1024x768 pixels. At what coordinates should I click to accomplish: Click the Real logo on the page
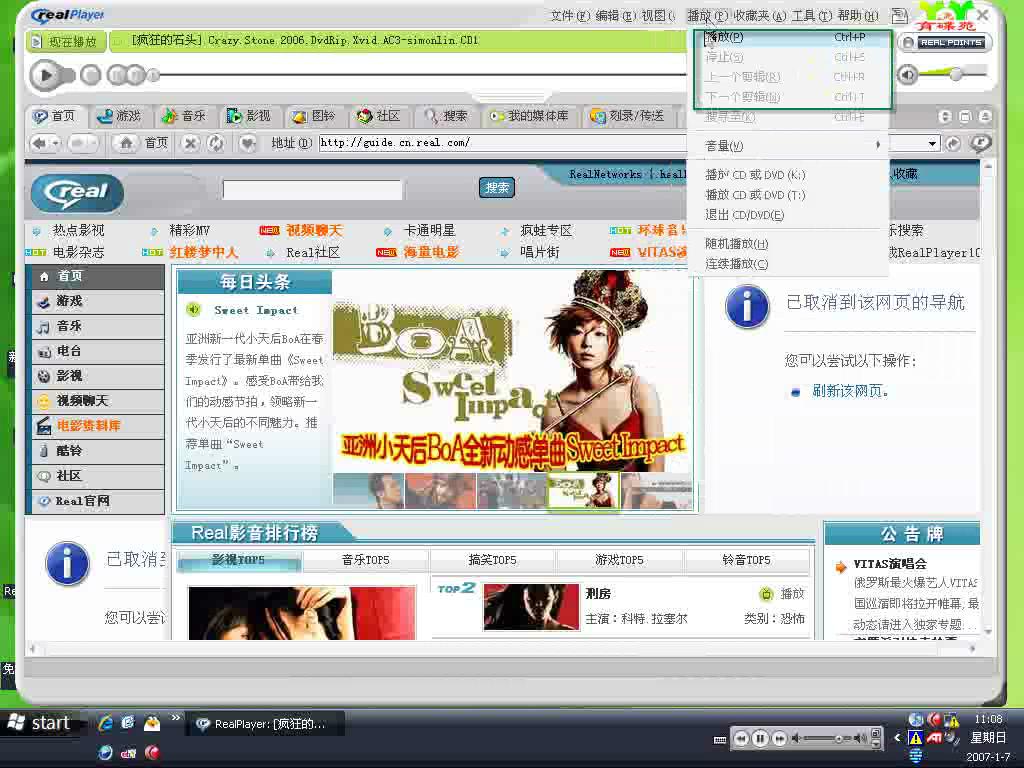point(77,193)
